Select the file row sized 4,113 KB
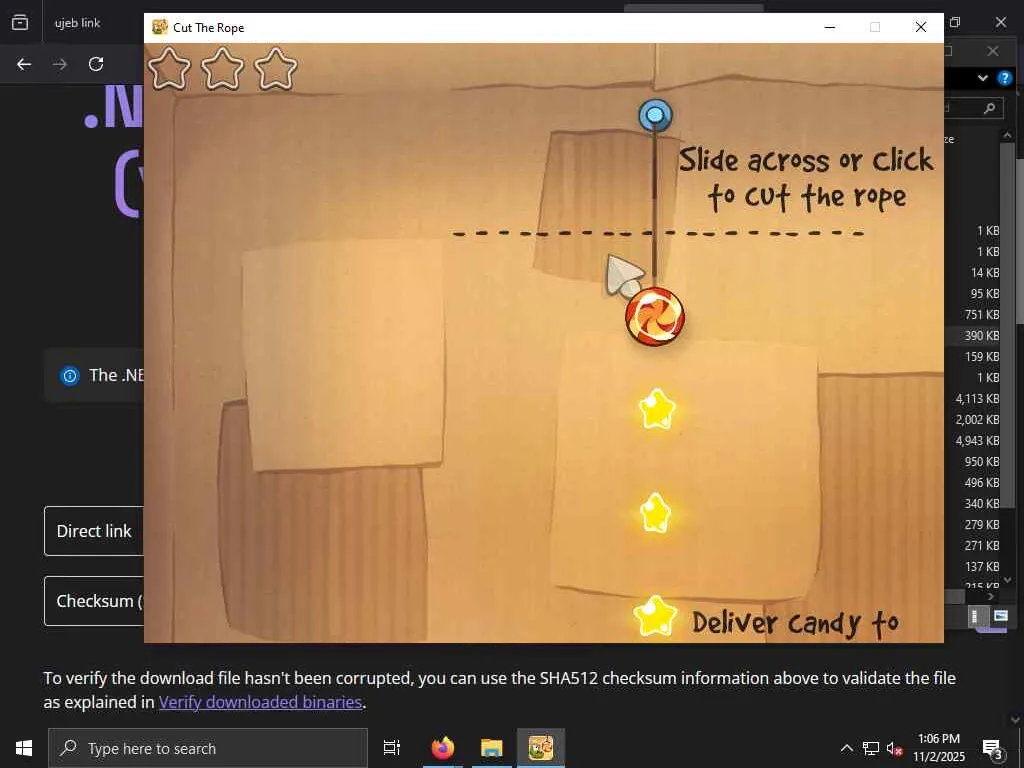Image resolution: width=1024 pixels, height=768 pixels. coord(972,398)
